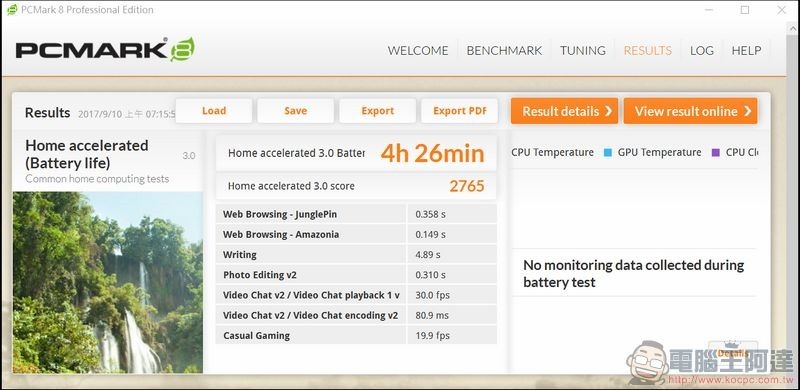This screenshot has height=390, width=800.
Task: Close the PCMark 8 window
Action: (x=781, y=10)
